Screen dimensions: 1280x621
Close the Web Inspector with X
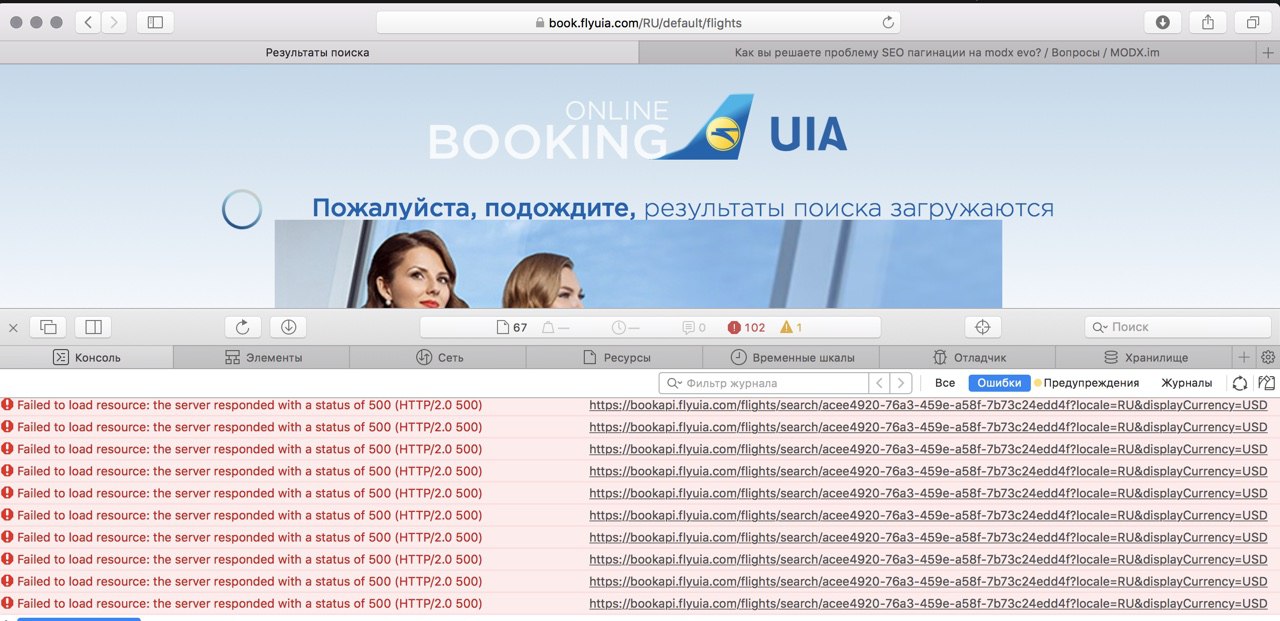[x=13, y=327]
